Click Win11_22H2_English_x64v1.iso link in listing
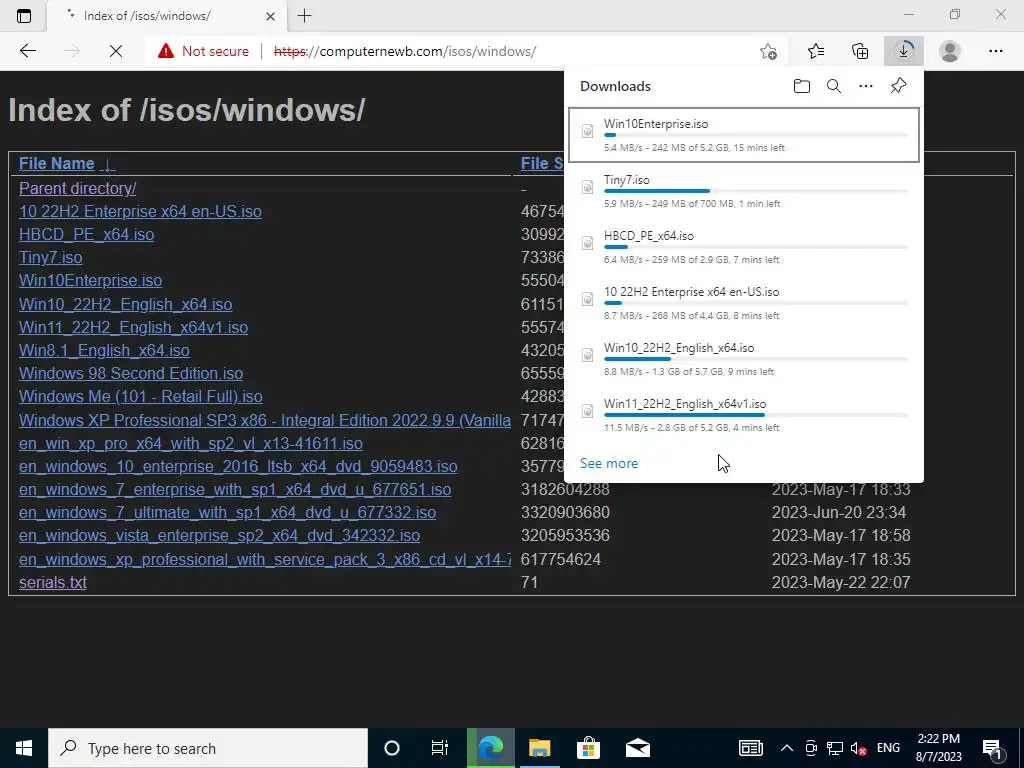 (x=133, y=327)
